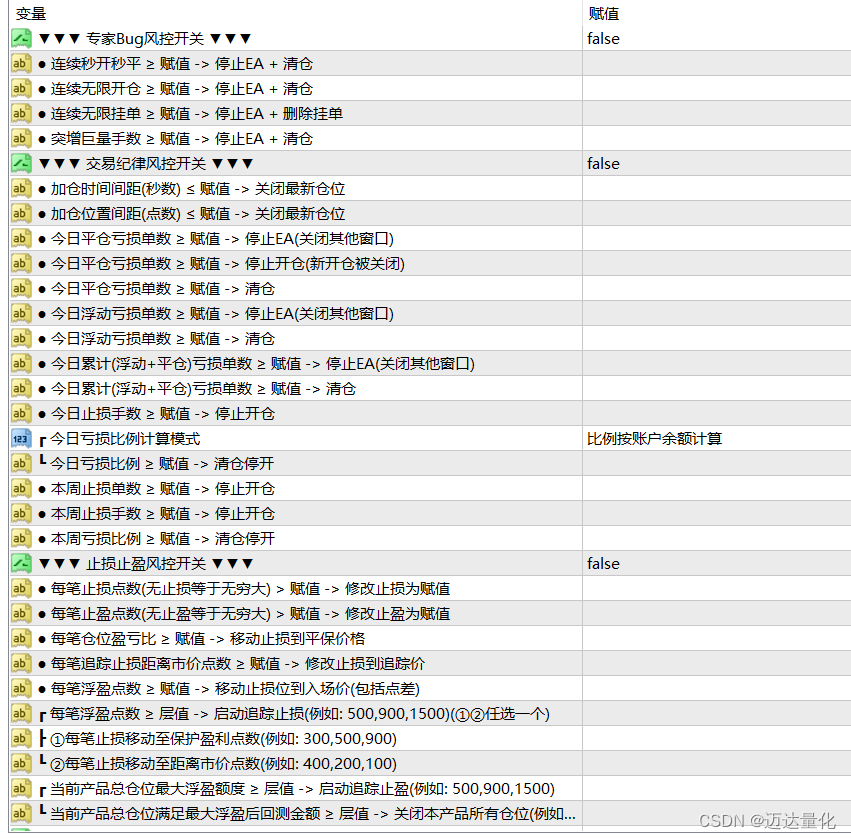Click the ab icon beside 加仓位置间距(点数)

click(x=21, y=213)
